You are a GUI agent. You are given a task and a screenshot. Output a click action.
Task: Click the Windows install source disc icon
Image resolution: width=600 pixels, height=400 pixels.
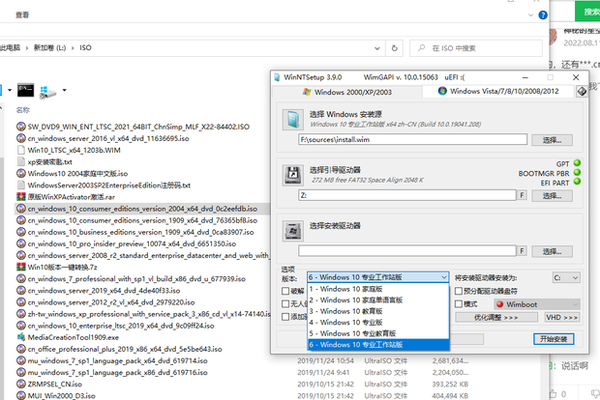[x=293, y=119]
